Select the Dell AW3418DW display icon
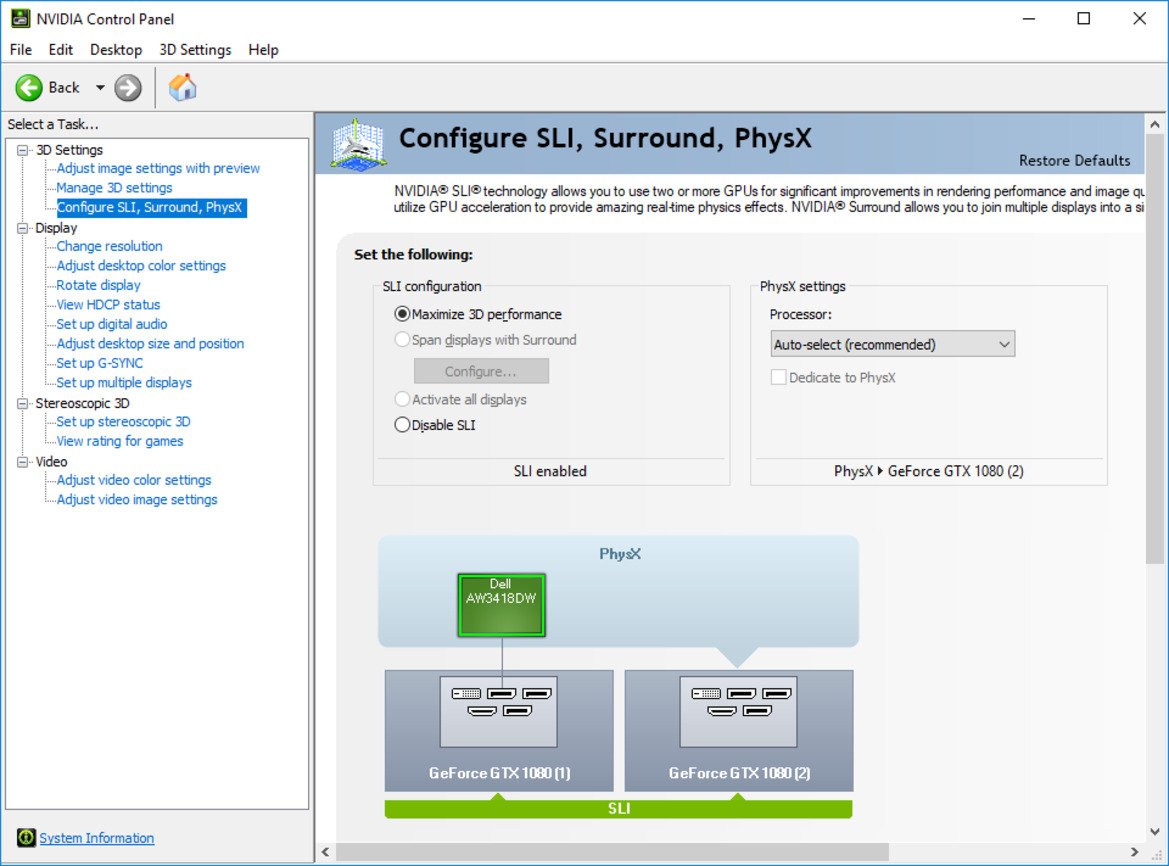The image size is (1169, 866). click(x=501, y=605)
